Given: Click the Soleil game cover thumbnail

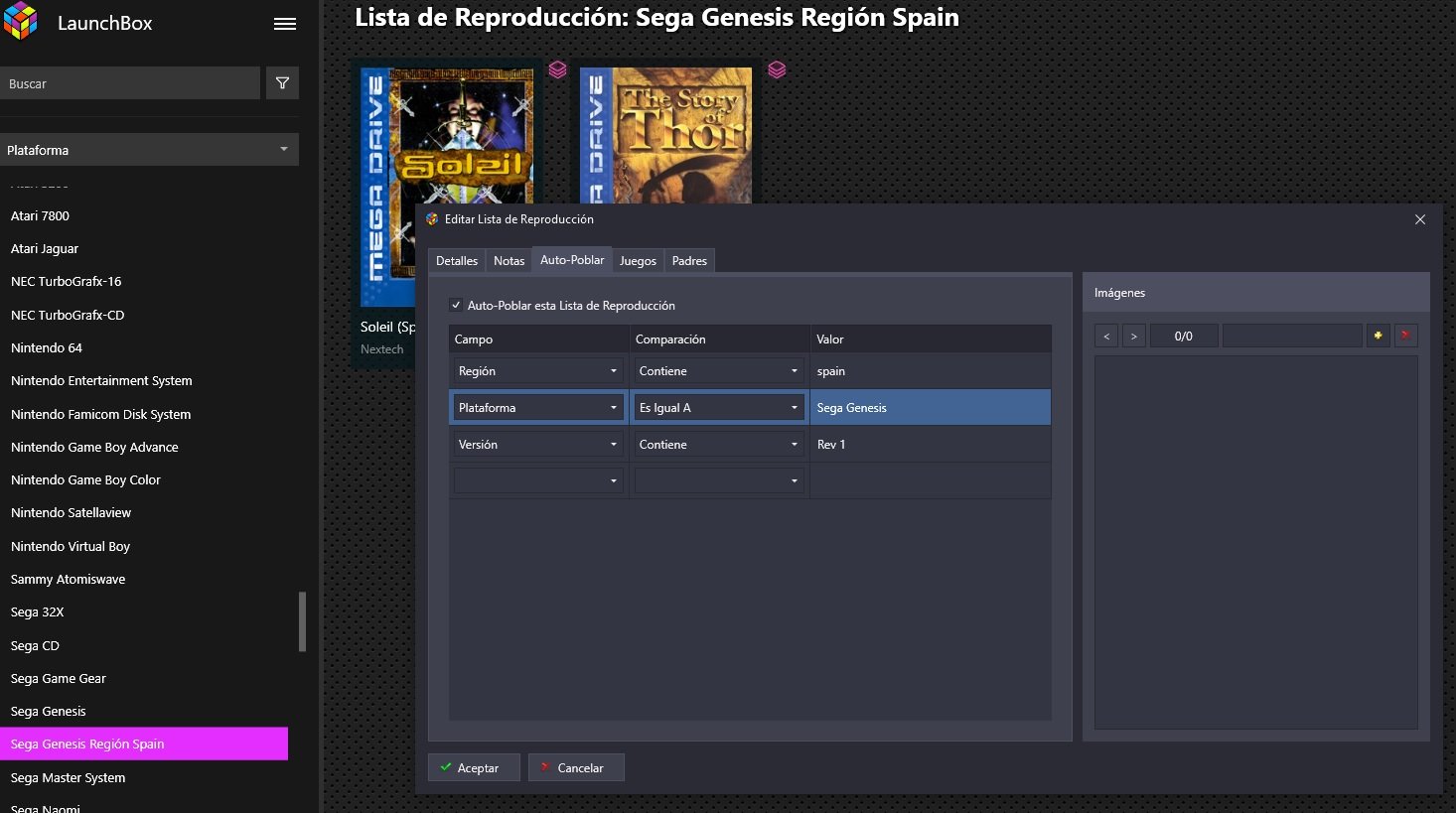Looking at the screenshot, I should (447, 187).
